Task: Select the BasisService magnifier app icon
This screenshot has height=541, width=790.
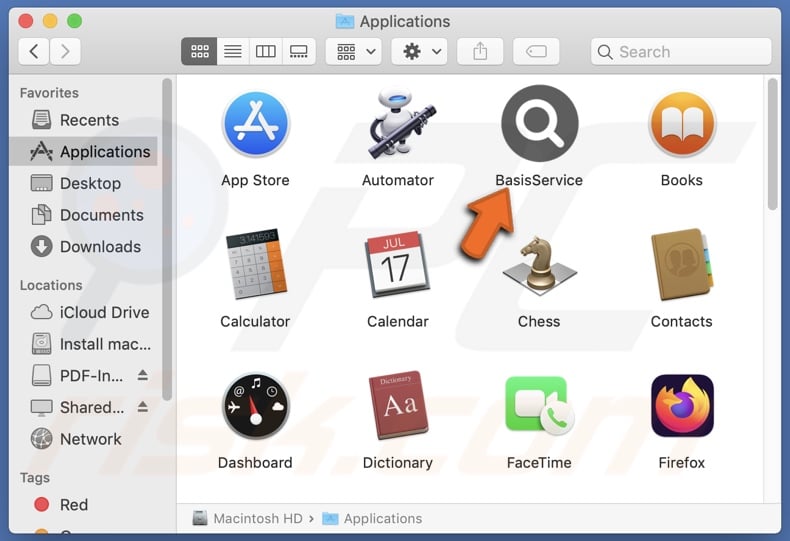Action: (x=540, y=123)
